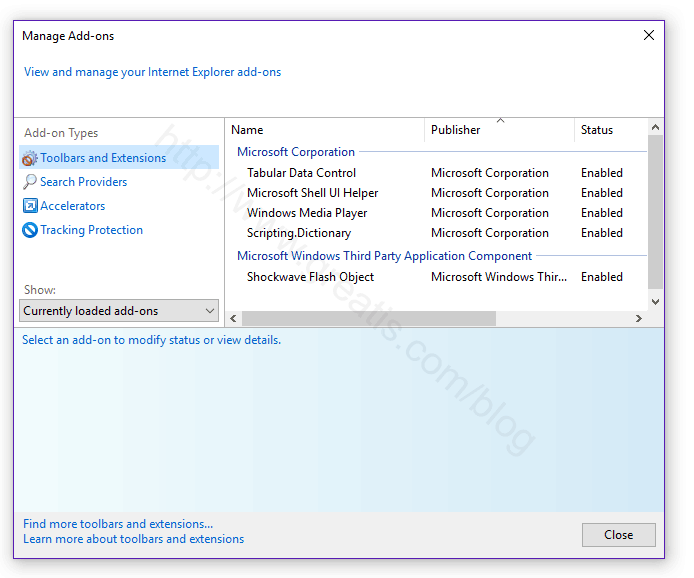Image resolution: width=694 pixels, height=578 pixels.
Task: Click the Accelerators icon
Action: (x=30, y=206)
